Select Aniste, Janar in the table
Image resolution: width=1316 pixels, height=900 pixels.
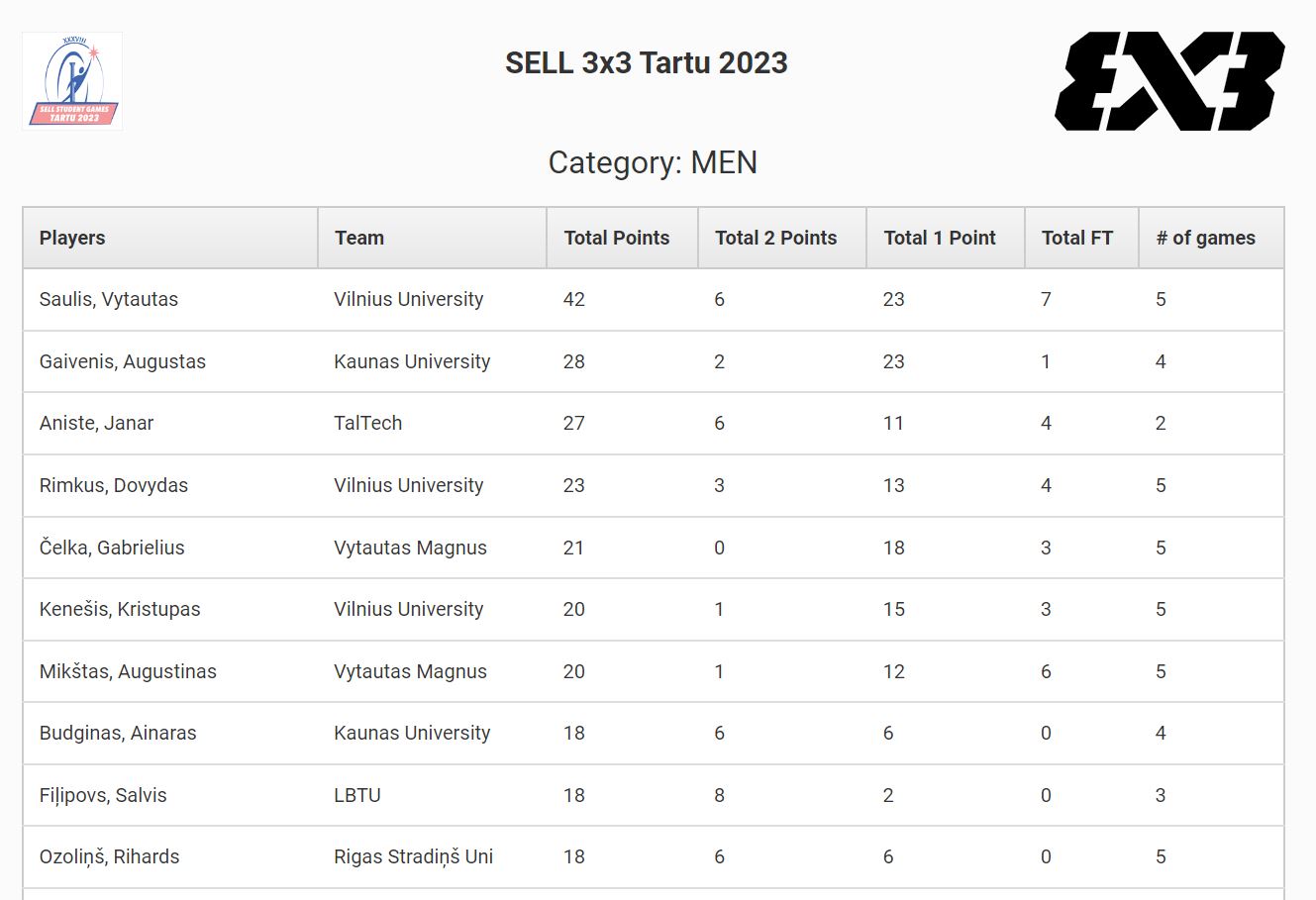click(x=97, y=423)
